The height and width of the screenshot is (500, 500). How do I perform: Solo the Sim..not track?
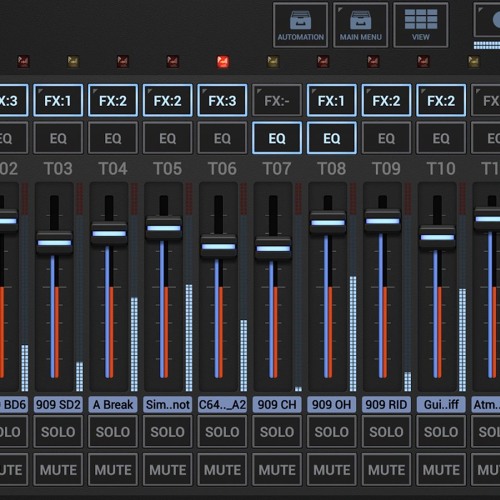click(167, 432)
